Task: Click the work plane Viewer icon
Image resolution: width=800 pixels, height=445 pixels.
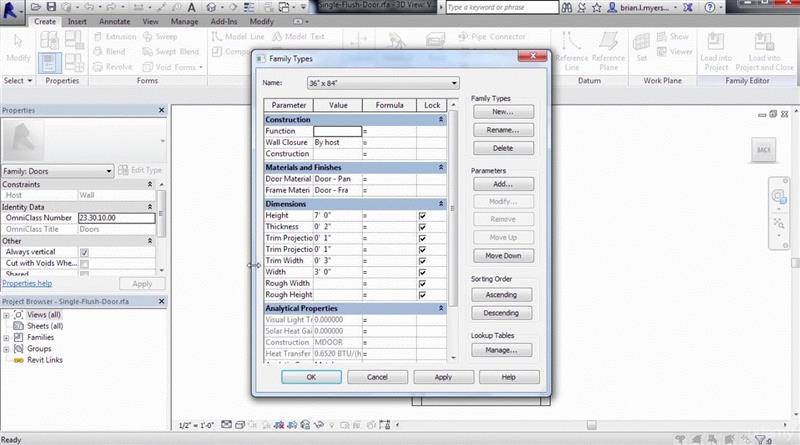Action: click(x=674, y=52)
